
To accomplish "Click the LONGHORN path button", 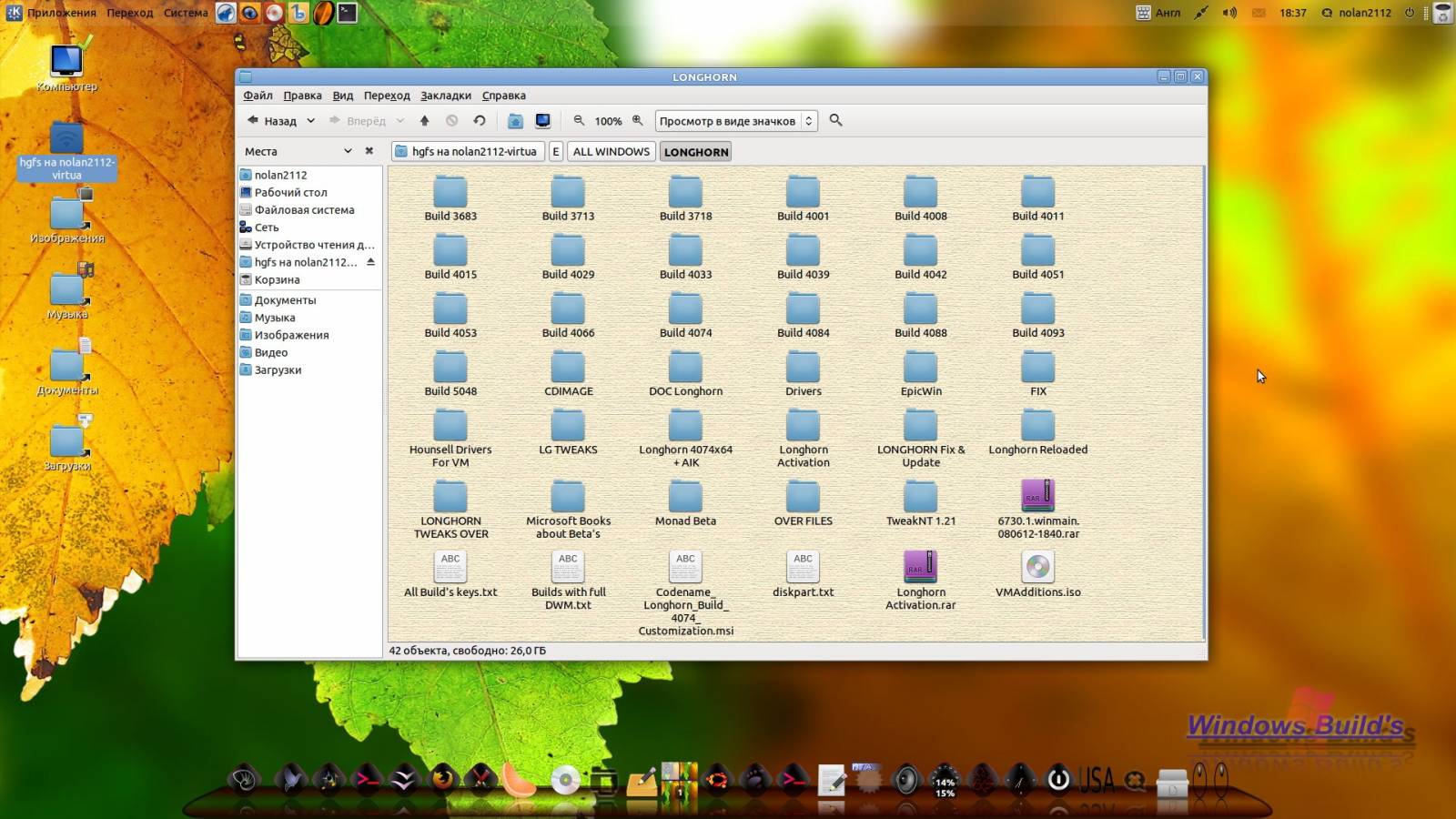I will 696,151.
